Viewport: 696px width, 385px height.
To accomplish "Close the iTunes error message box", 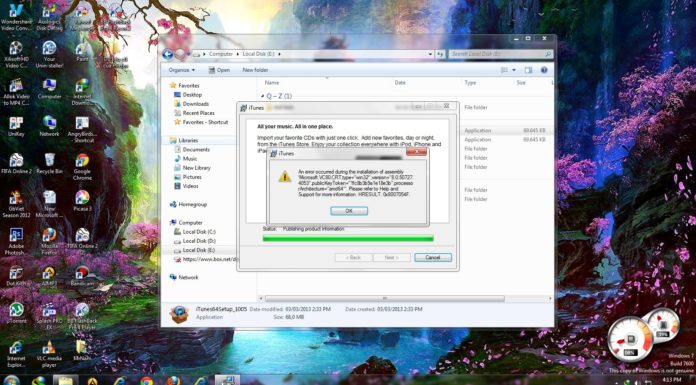I will coord(416,153).
